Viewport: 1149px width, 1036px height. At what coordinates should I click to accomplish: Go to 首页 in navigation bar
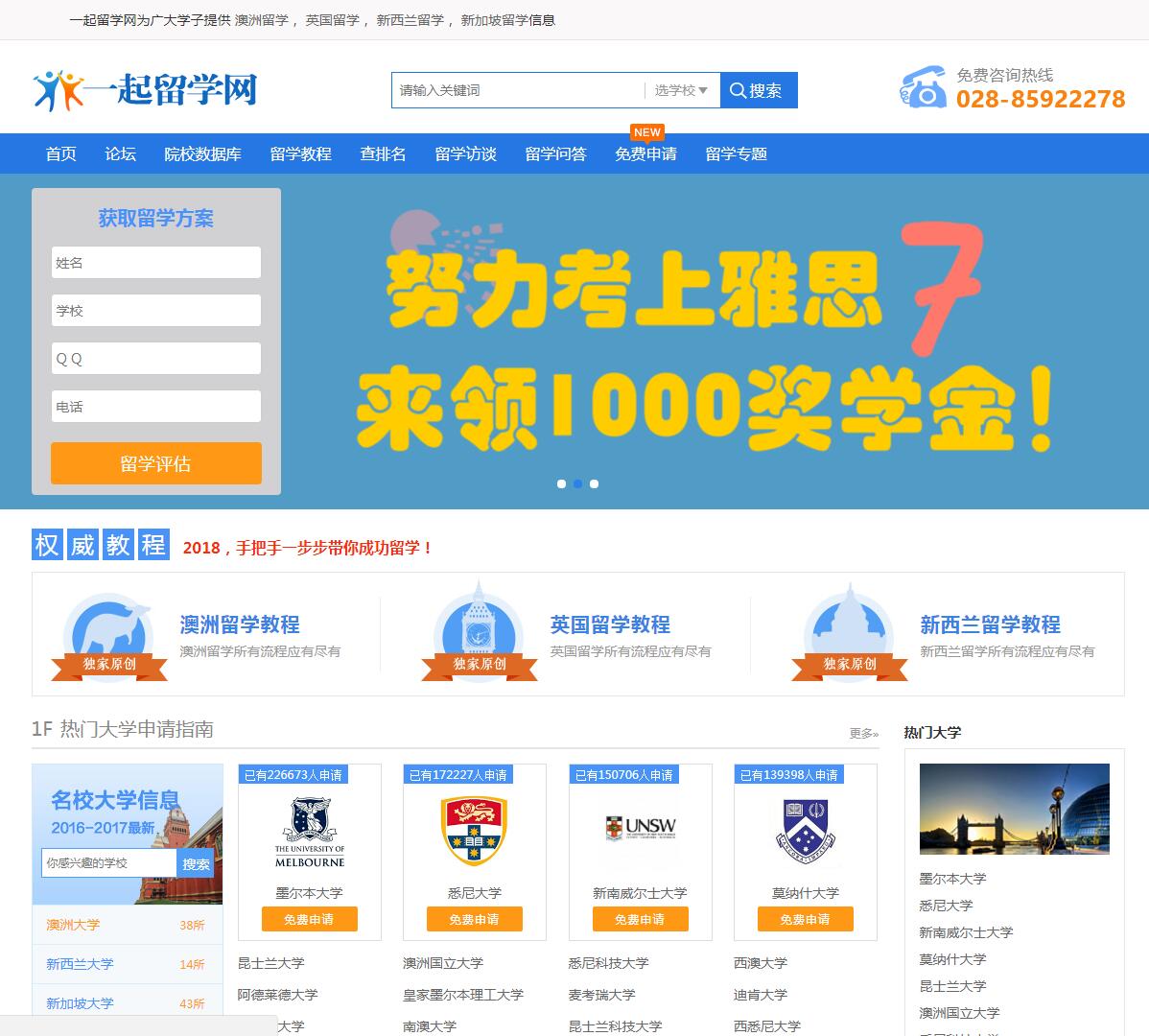(60, 153)
